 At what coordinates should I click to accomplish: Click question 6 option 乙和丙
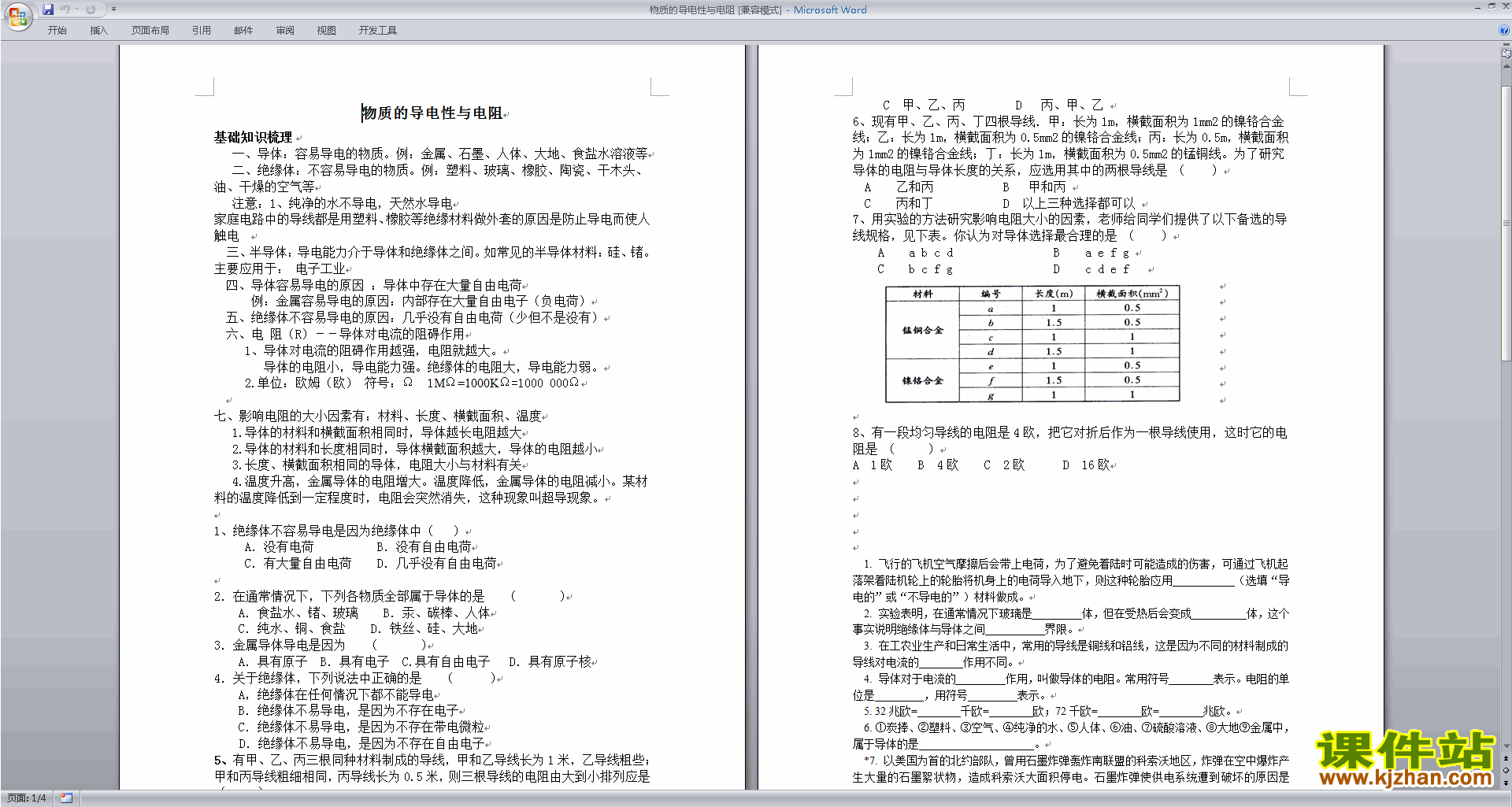pyautogui.click(x=914, y=187)
